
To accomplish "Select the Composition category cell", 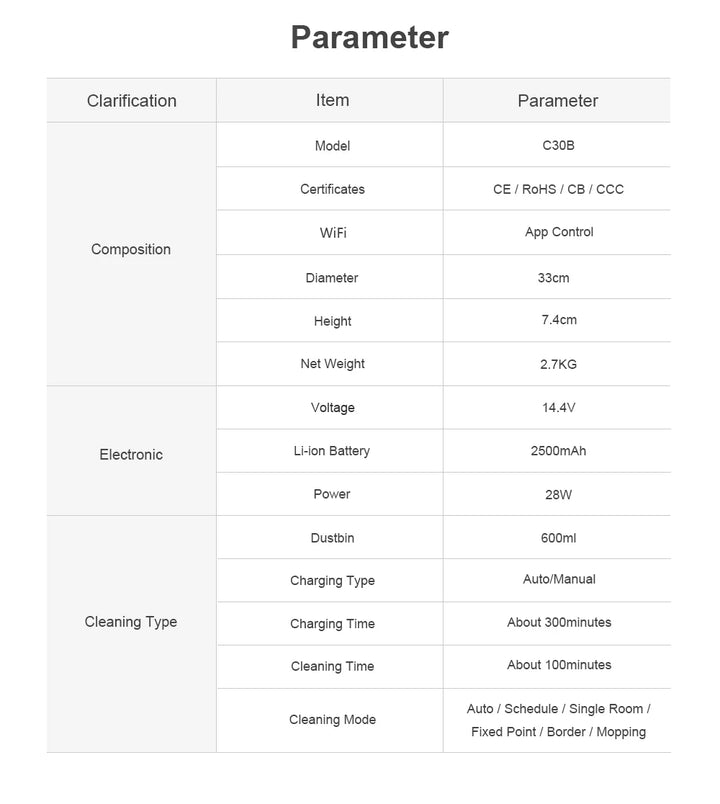I will point(131,249).
